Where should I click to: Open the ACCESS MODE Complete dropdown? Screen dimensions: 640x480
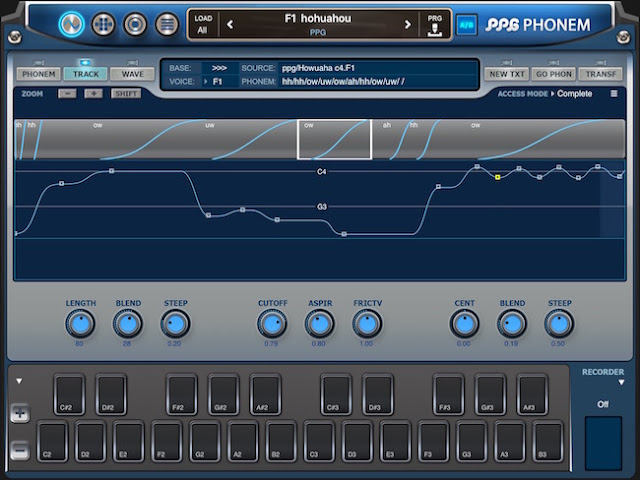[572, 94]
